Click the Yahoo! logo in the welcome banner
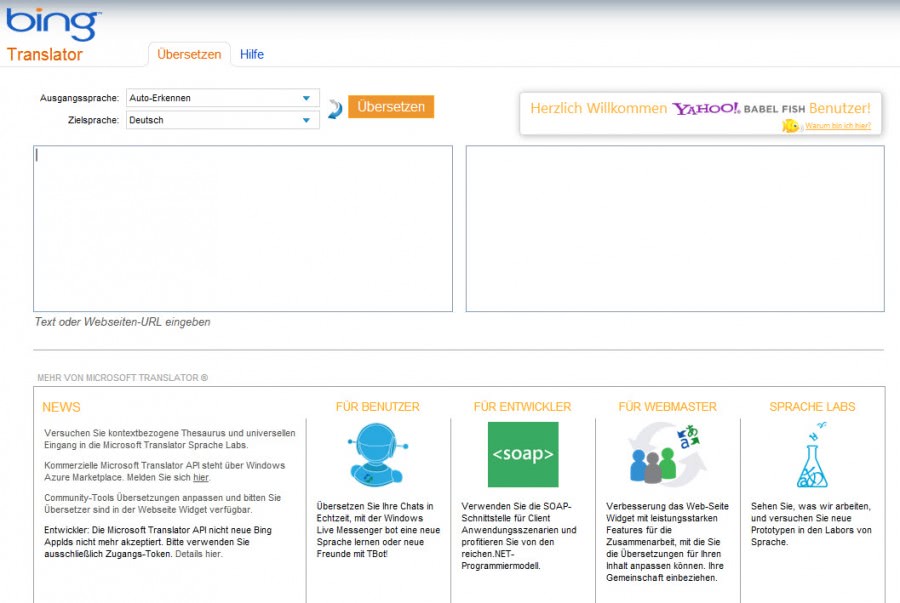This screenshot has height=603, width=900. point(705,108)
